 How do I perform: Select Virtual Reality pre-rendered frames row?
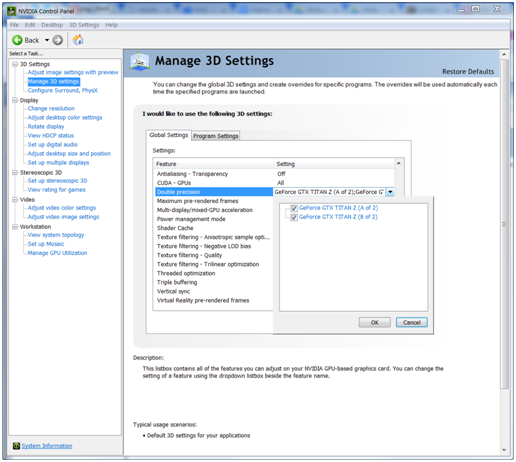(214, 300)
